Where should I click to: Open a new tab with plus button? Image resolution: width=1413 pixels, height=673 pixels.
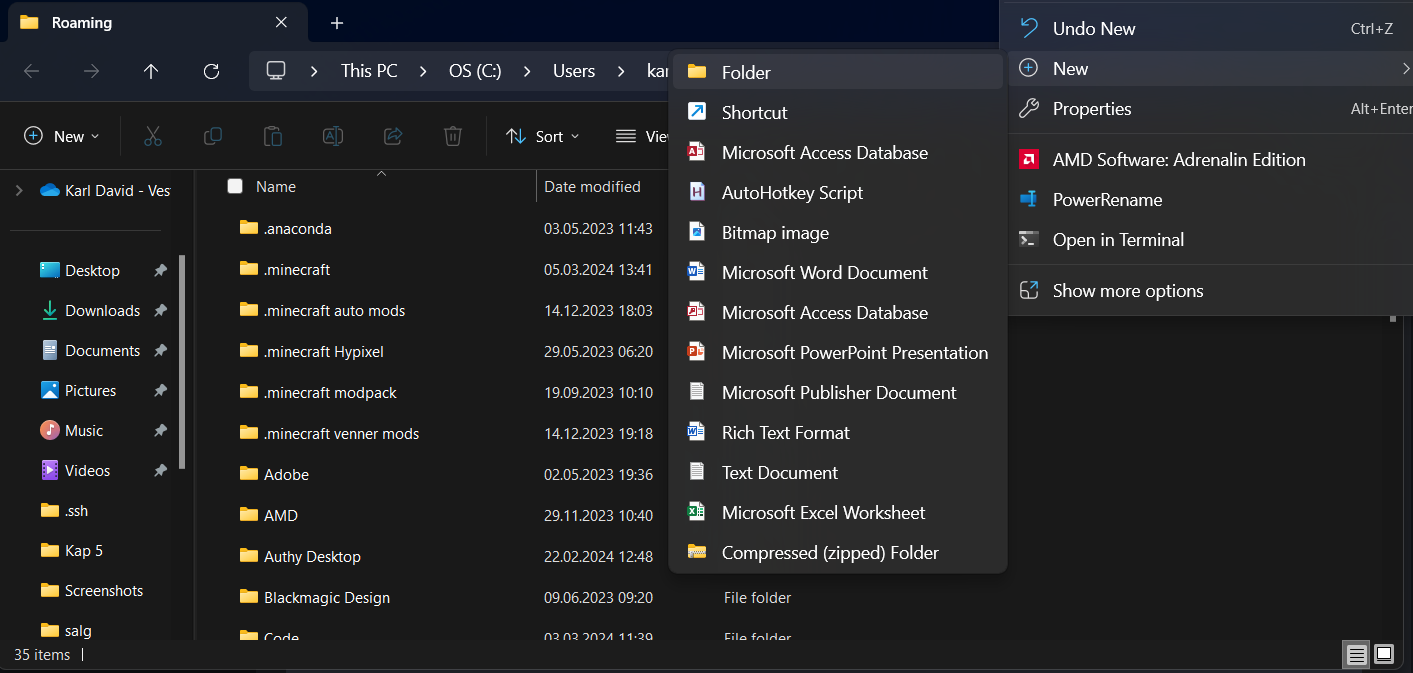click(x=337, y=22)
